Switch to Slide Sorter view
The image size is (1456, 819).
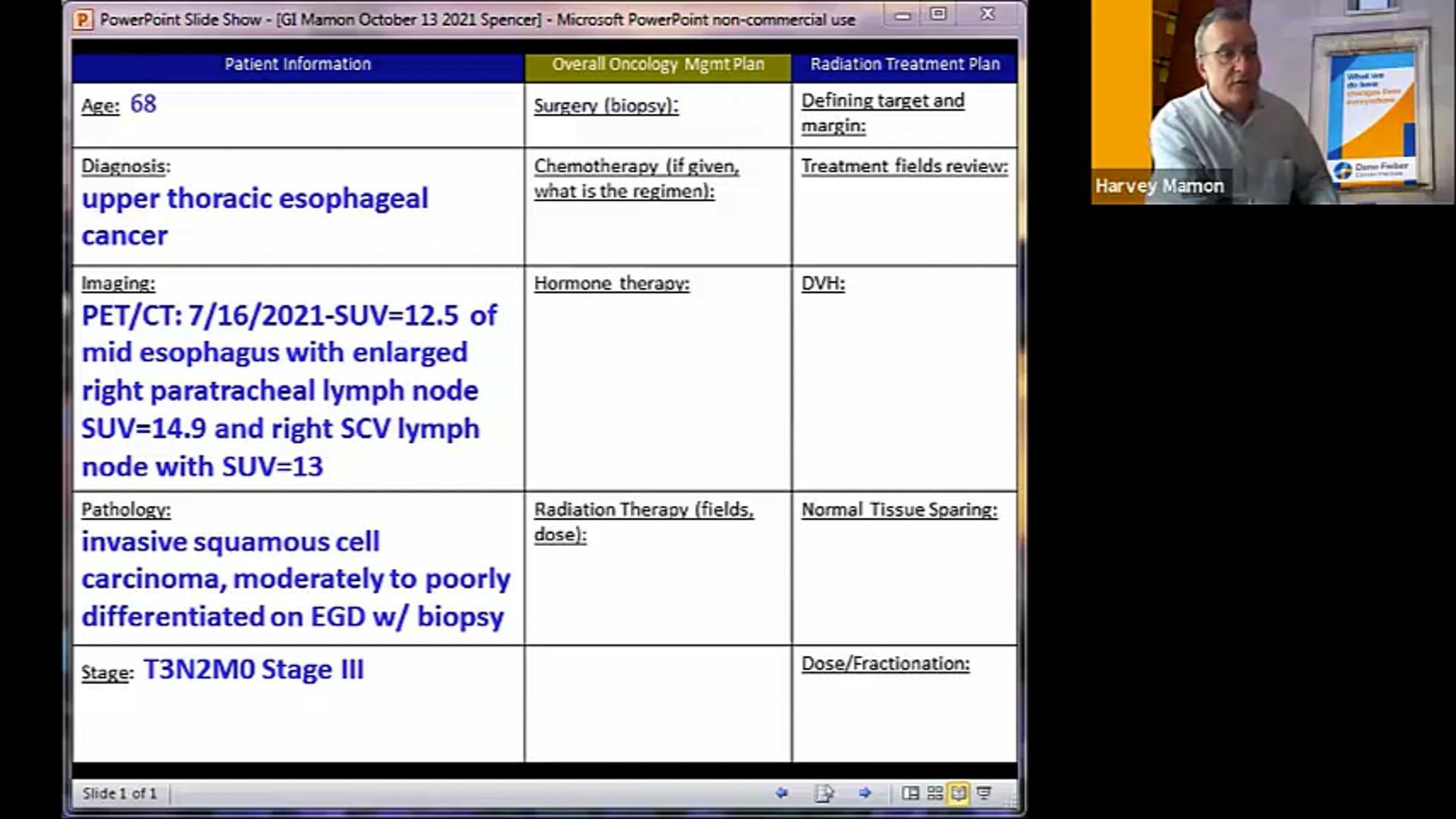pos(935,793)
